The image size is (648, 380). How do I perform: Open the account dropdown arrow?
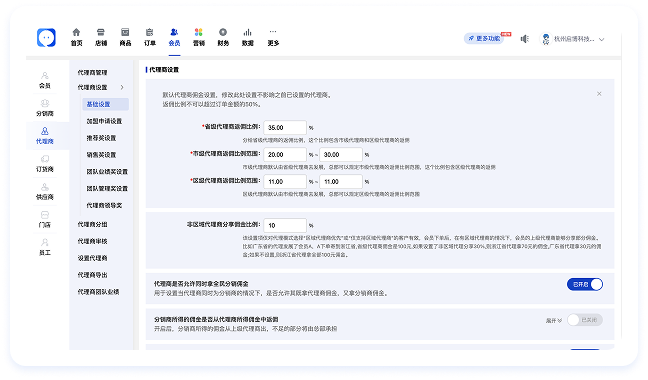(x=602, y=40)
